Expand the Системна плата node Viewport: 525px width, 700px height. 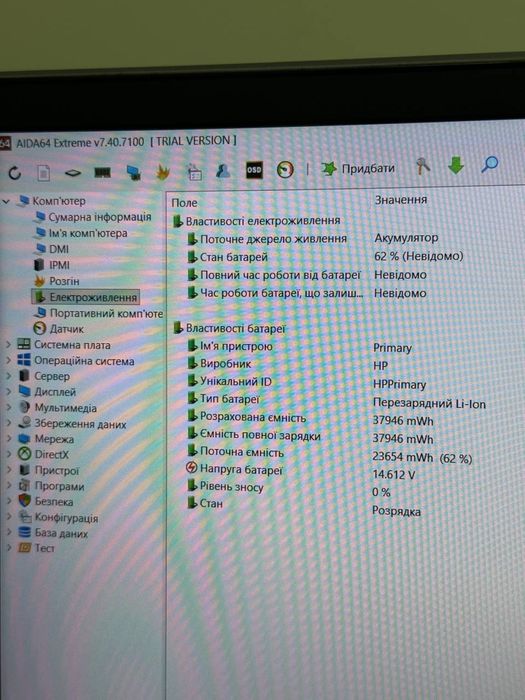coord(8,345)
